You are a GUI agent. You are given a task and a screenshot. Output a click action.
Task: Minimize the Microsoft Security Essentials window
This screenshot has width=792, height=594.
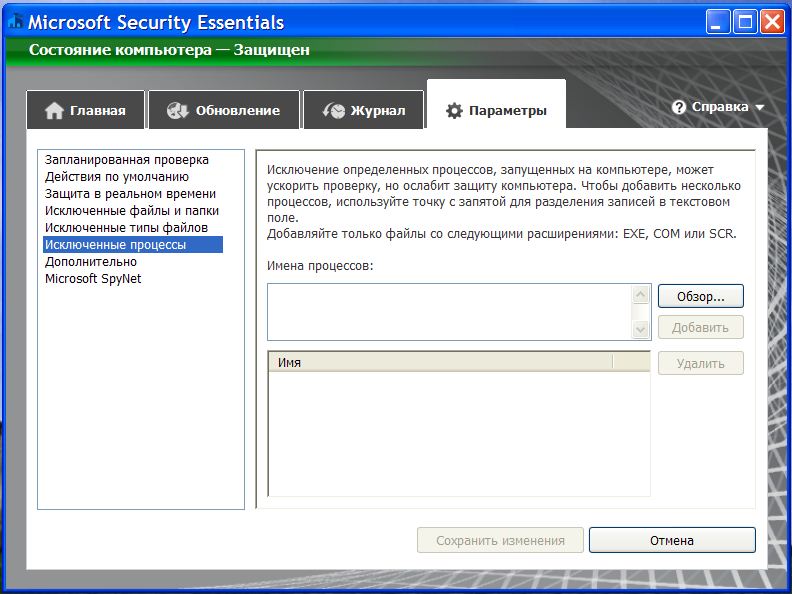point(718,22)
